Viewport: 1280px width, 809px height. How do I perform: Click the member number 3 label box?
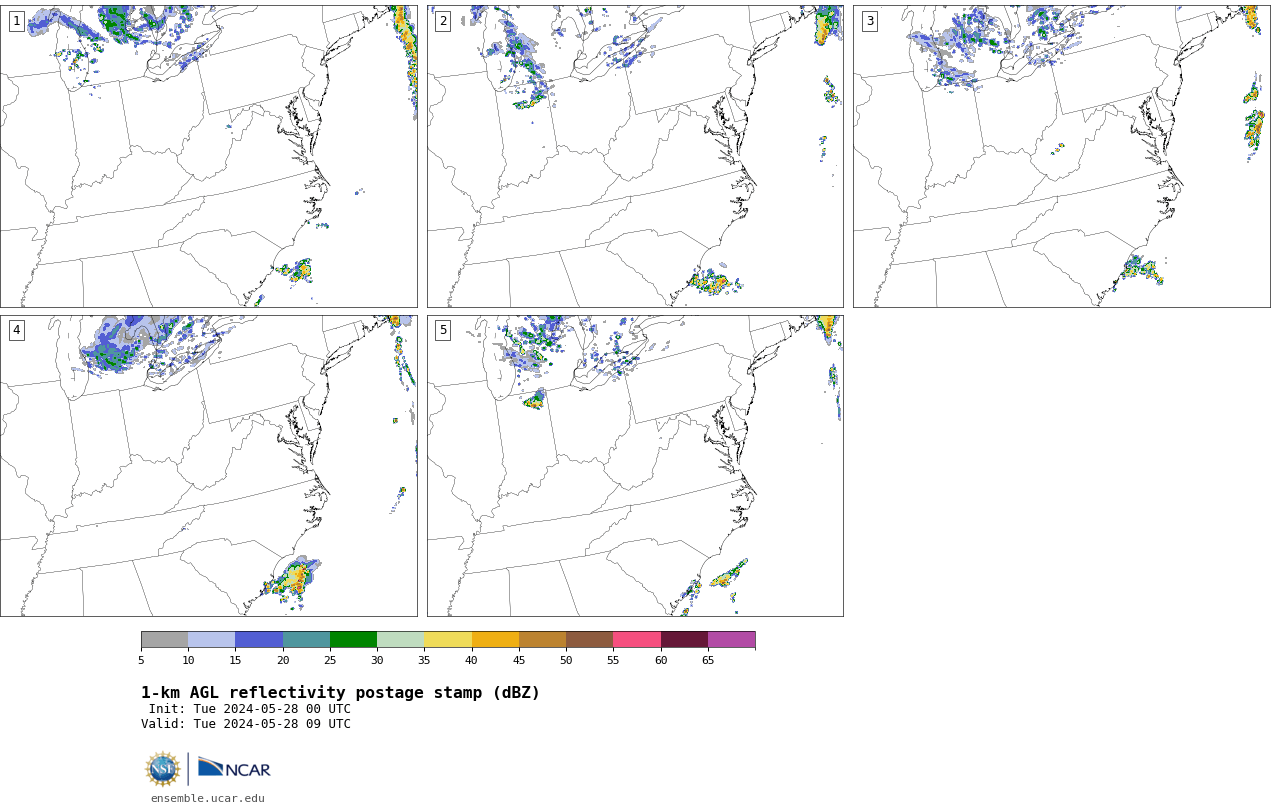869,21
